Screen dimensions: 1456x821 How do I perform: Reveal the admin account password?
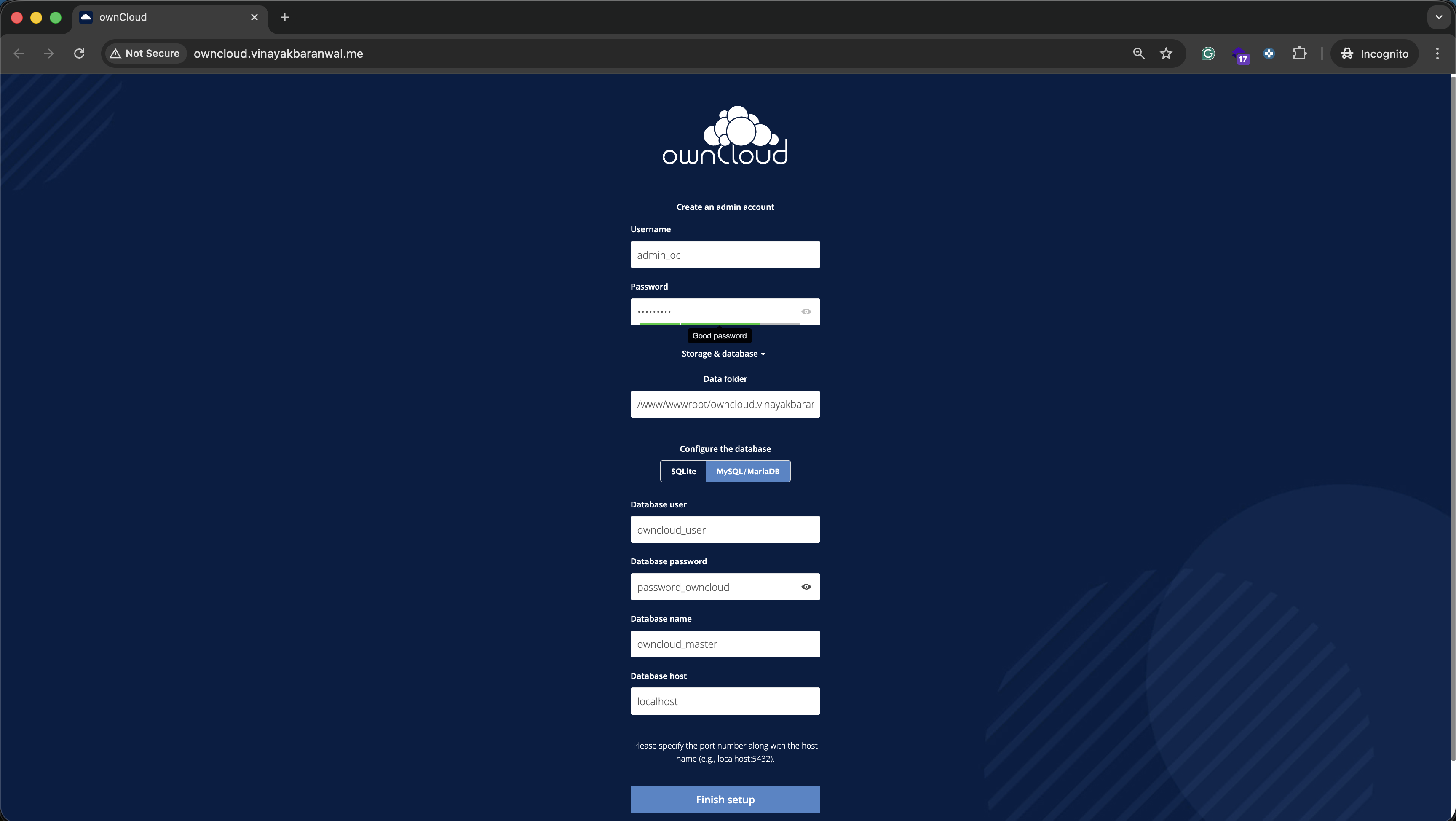(x=806, y=311)
